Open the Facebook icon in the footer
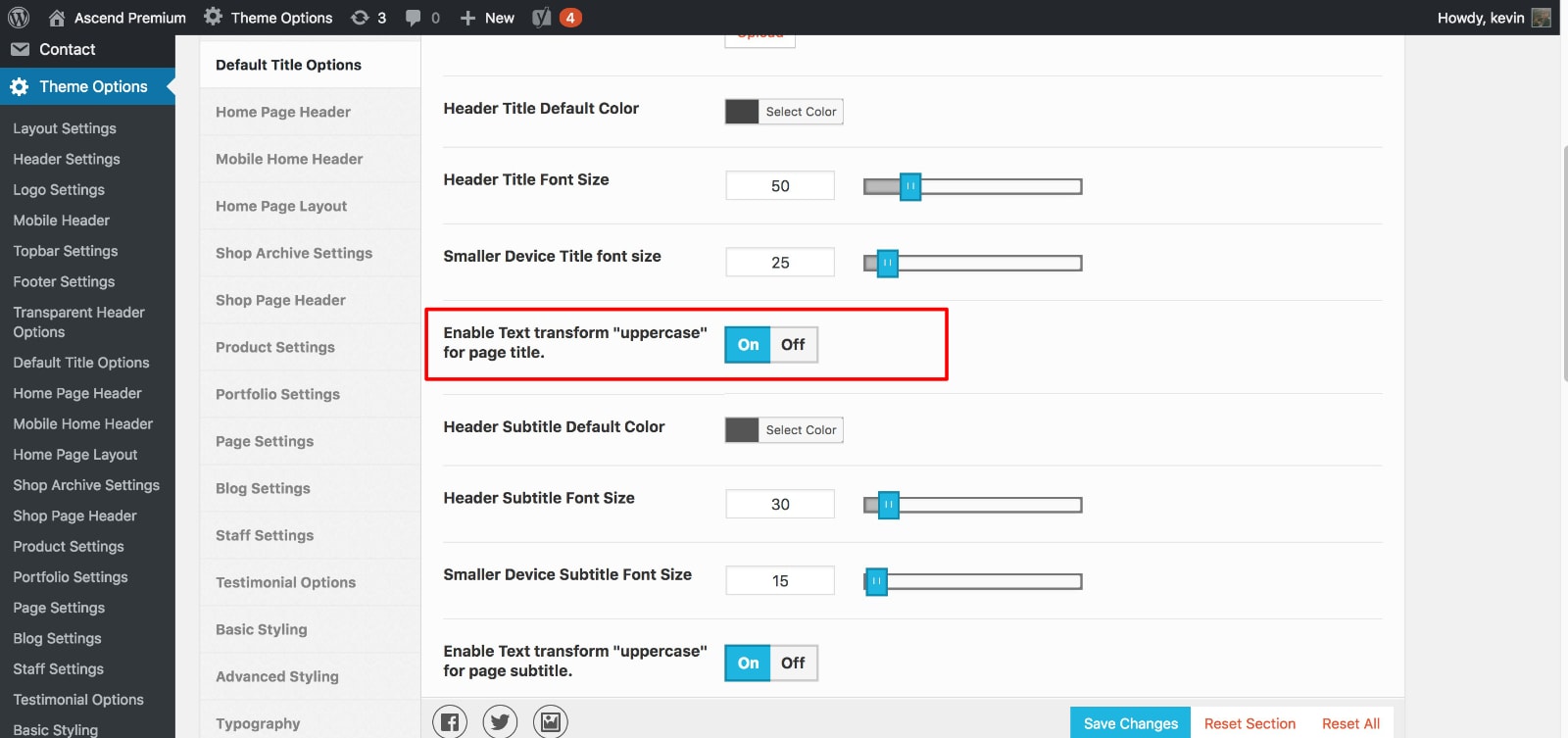1568x738 pixels. click(450, 722)
